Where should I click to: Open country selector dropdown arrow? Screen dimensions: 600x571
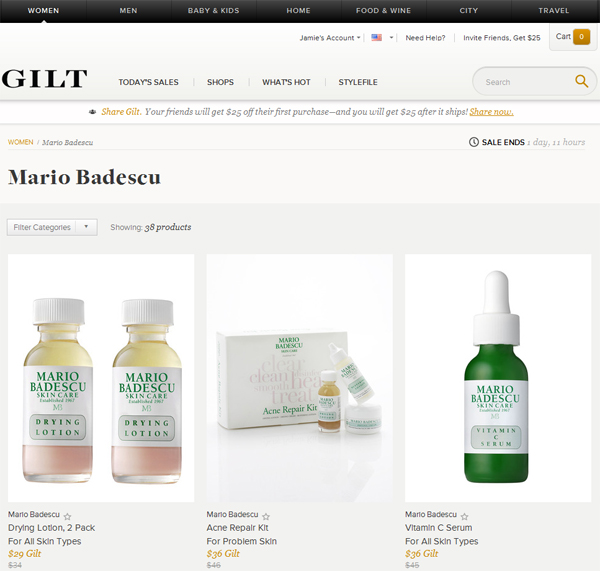391,38
